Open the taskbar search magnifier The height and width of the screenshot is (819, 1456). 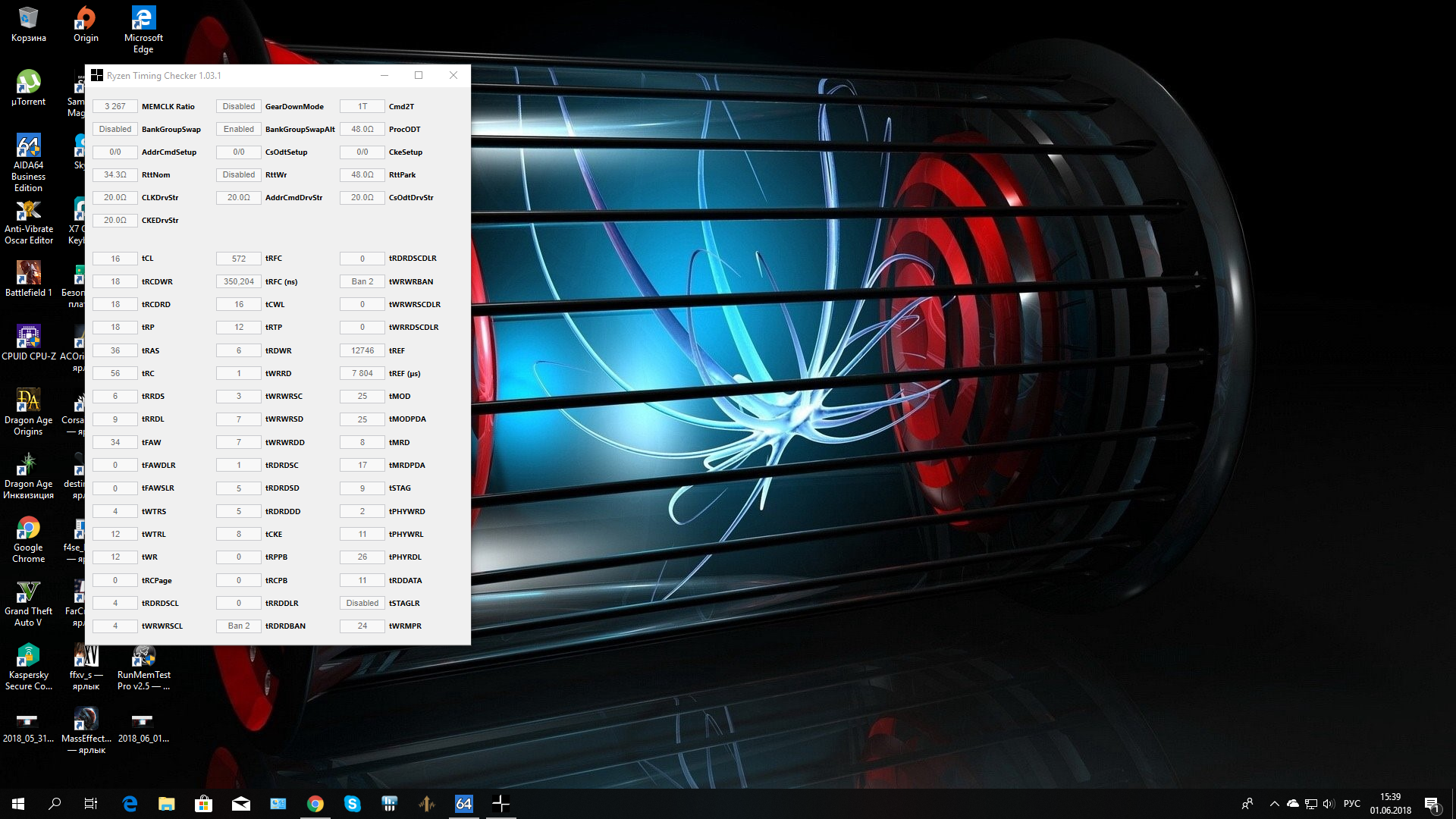(55, 804)
